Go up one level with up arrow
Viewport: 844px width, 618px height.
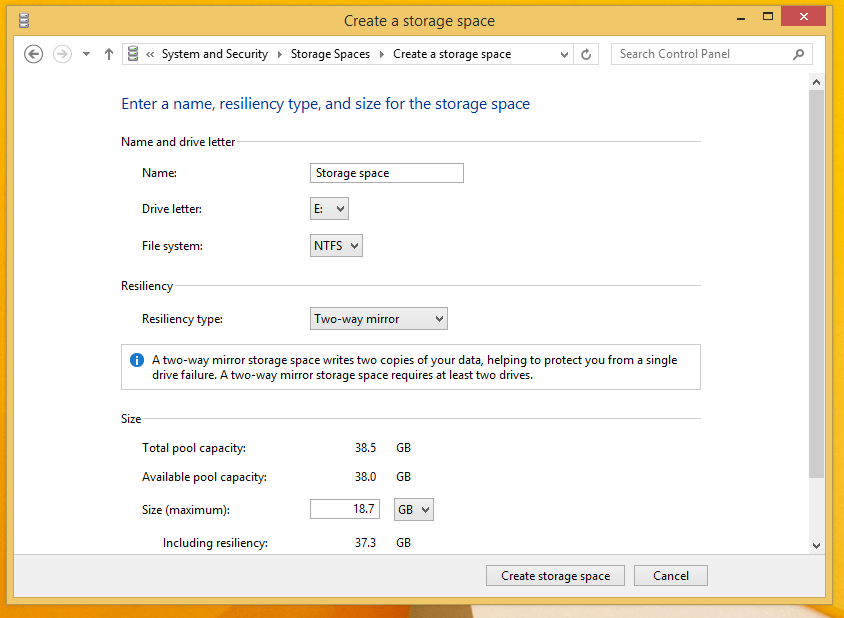(109, 54)
